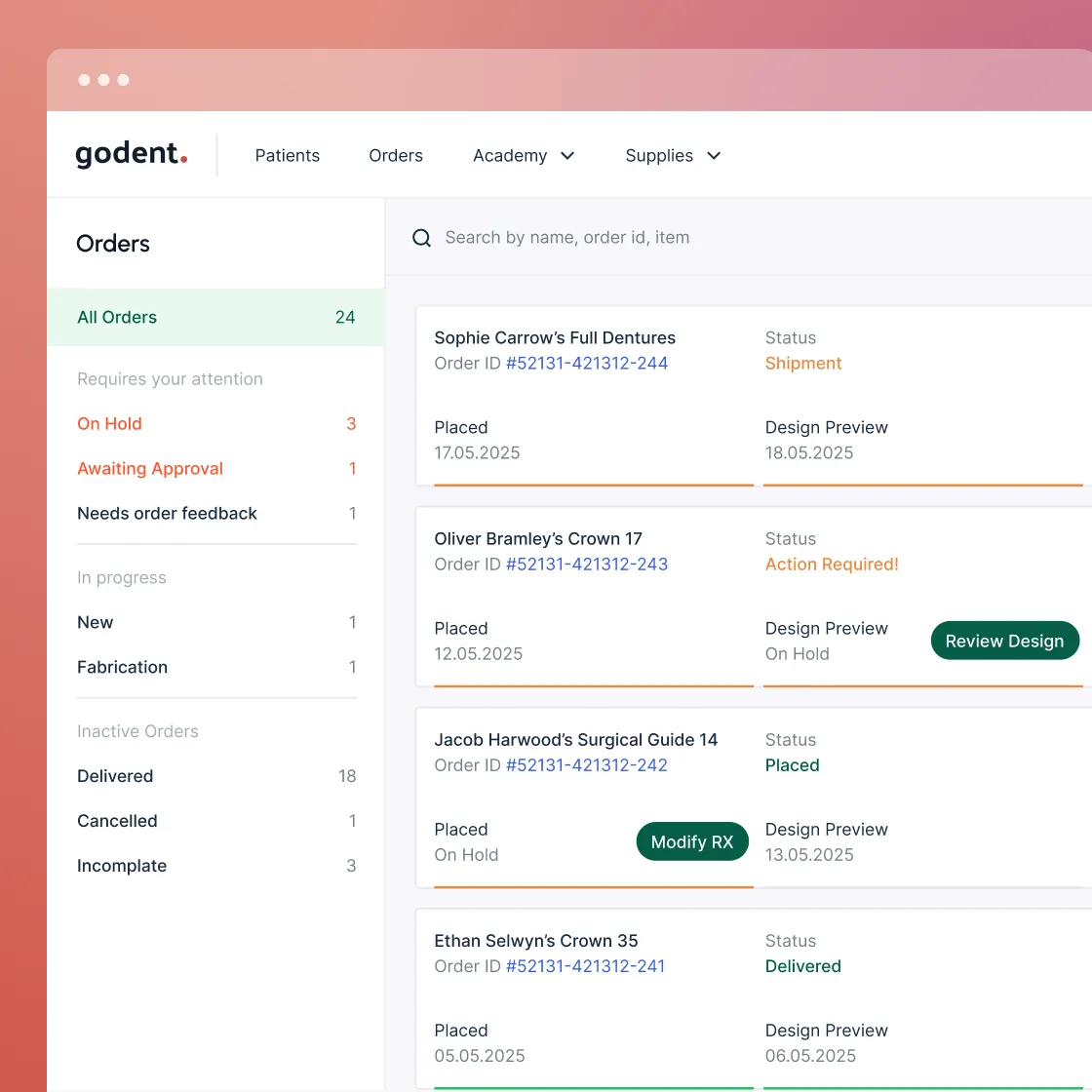The image size is (1092, 1092).
Task: Open order link #52131-421312-242
Action: click(x=586, y=764)
